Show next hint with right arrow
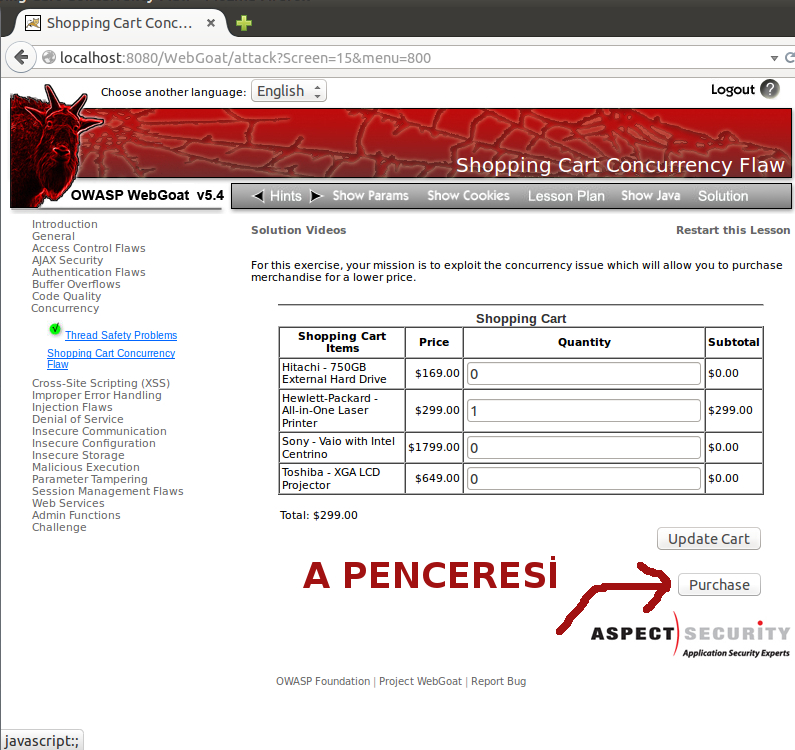The image size is (795, 750). tap(316, 196)
